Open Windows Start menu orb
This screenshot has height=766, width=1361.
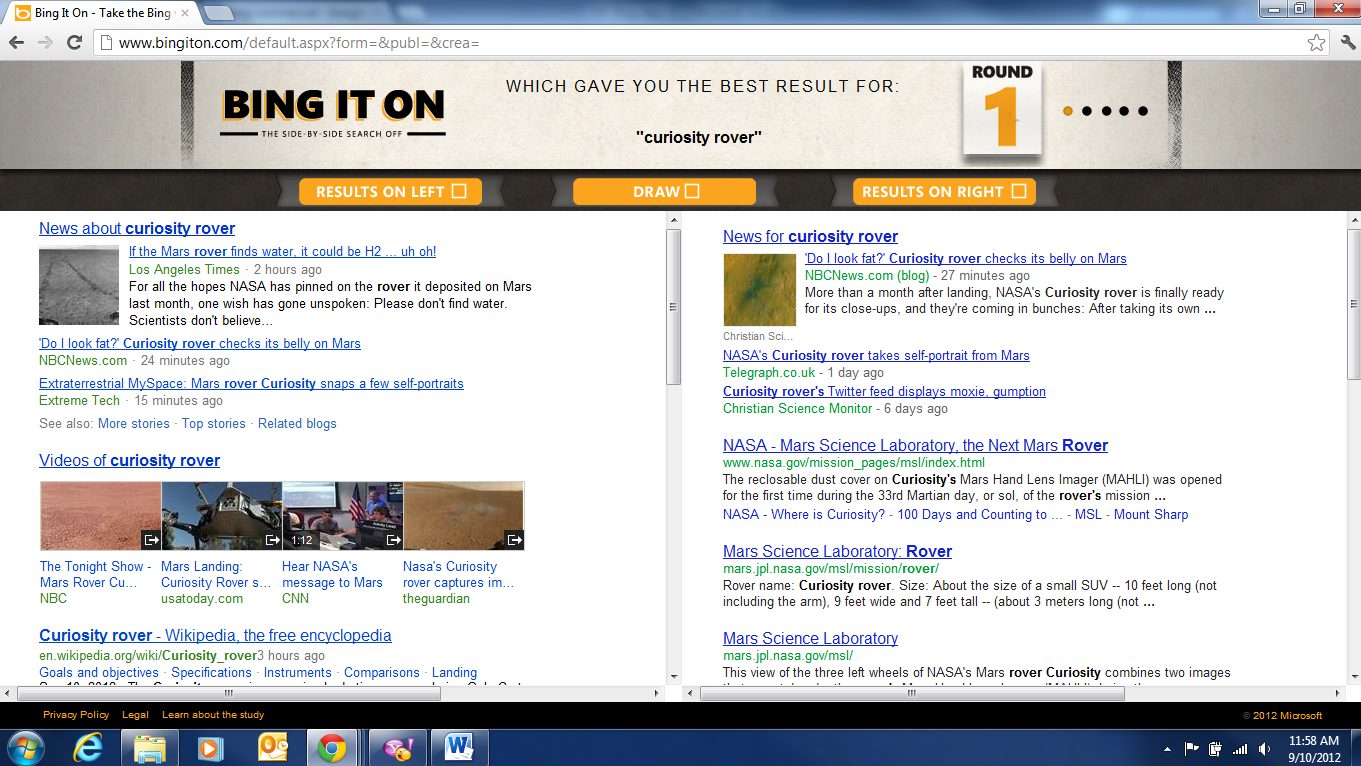25,747
